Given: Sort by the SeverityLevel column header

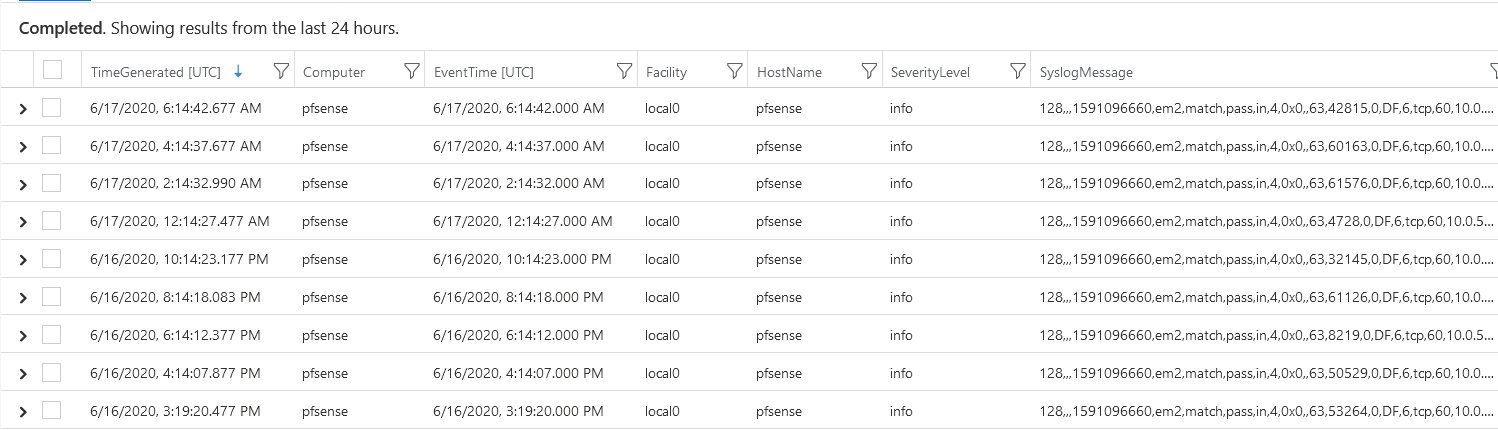Looking at the screenshot, I should click(x=929, y=72).
